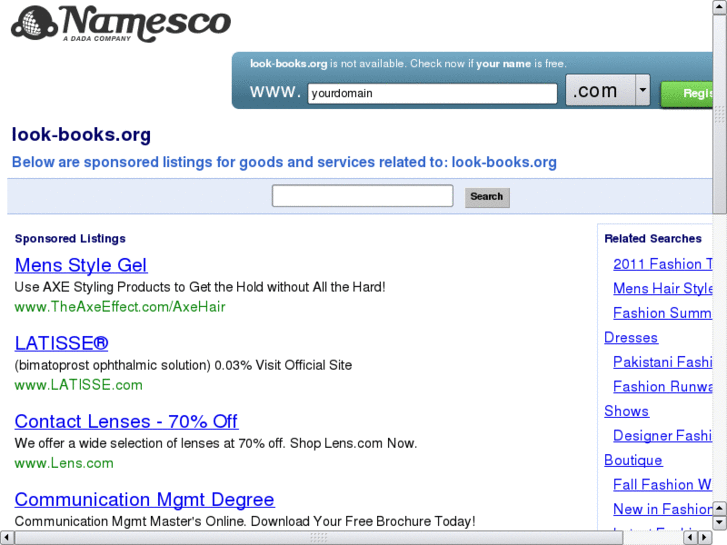This screenshot has height=545, width=727.
Task: Click the horizontal scrollbar right arrow
Action: click(x=705, y=538)
